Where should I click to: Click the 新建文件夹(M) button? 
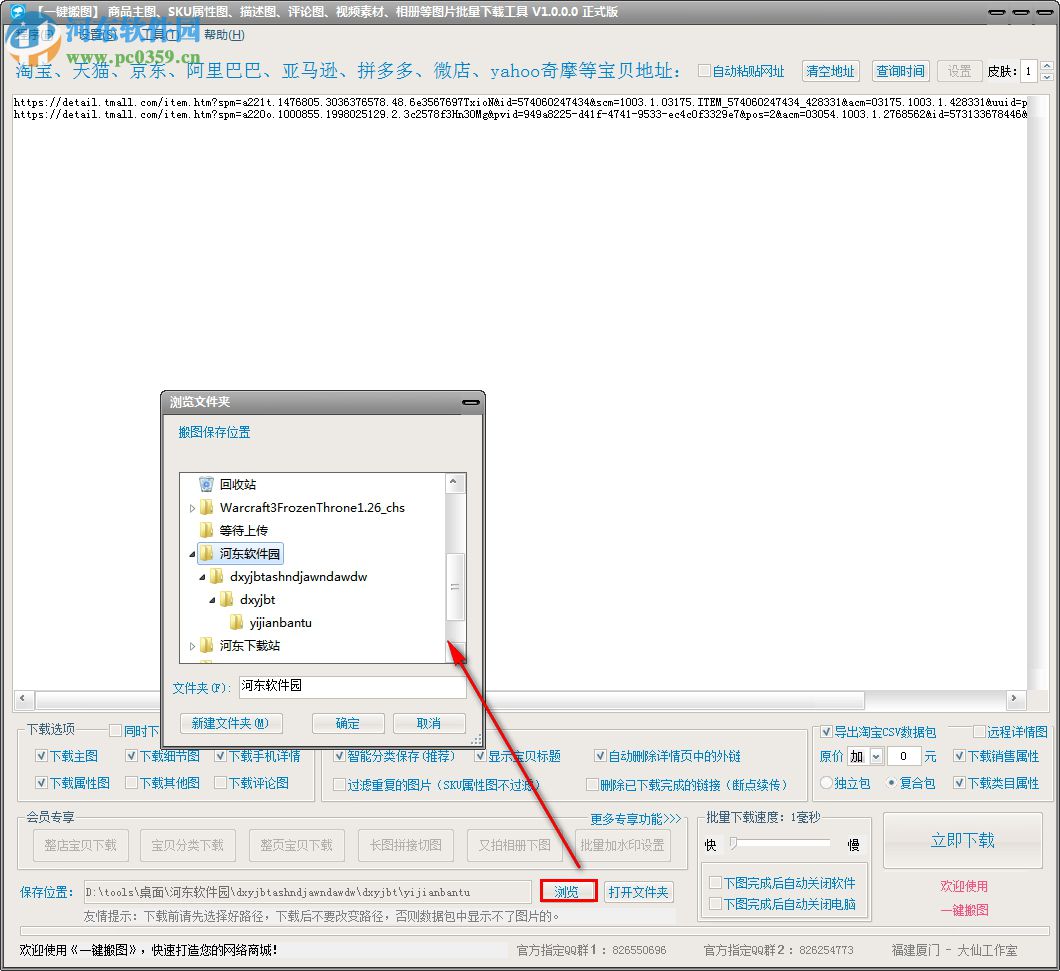pyautogui.click(x=231, y=724)
